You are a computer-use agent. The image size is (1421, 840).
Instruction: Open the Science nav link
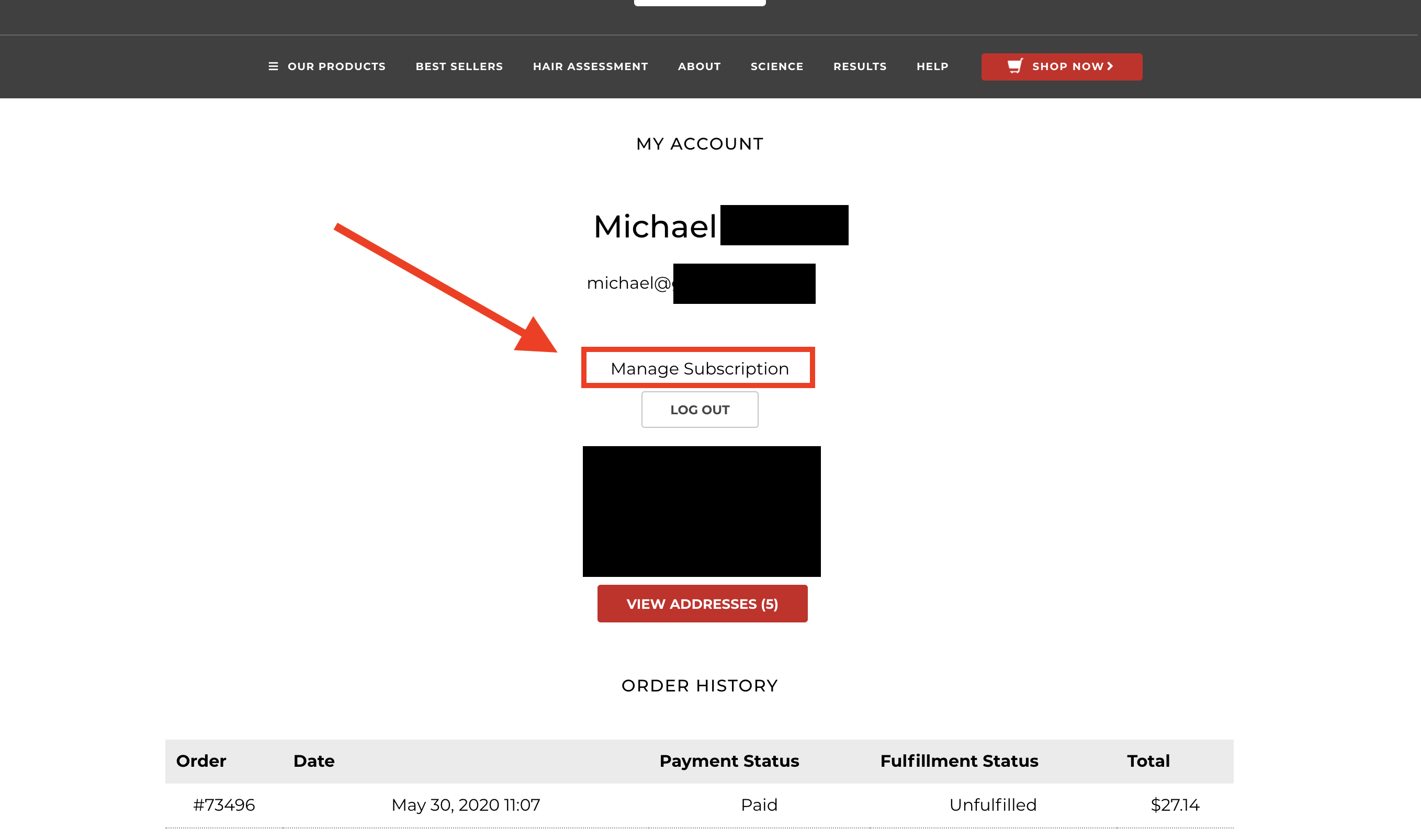coord(777,66)
